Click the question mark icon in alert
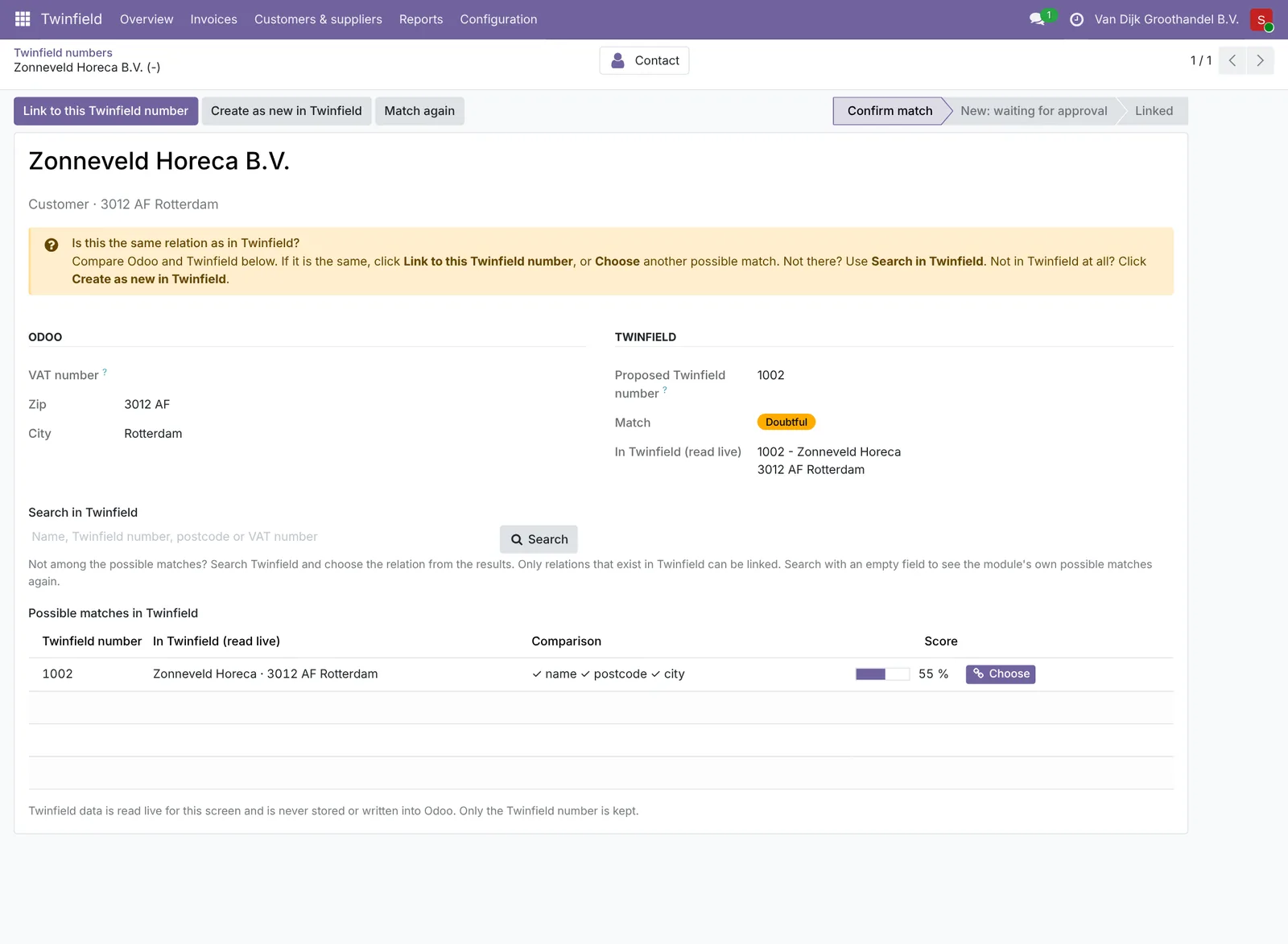The image size is (1288, 944). pyautogui.click(x=51, y=245)
